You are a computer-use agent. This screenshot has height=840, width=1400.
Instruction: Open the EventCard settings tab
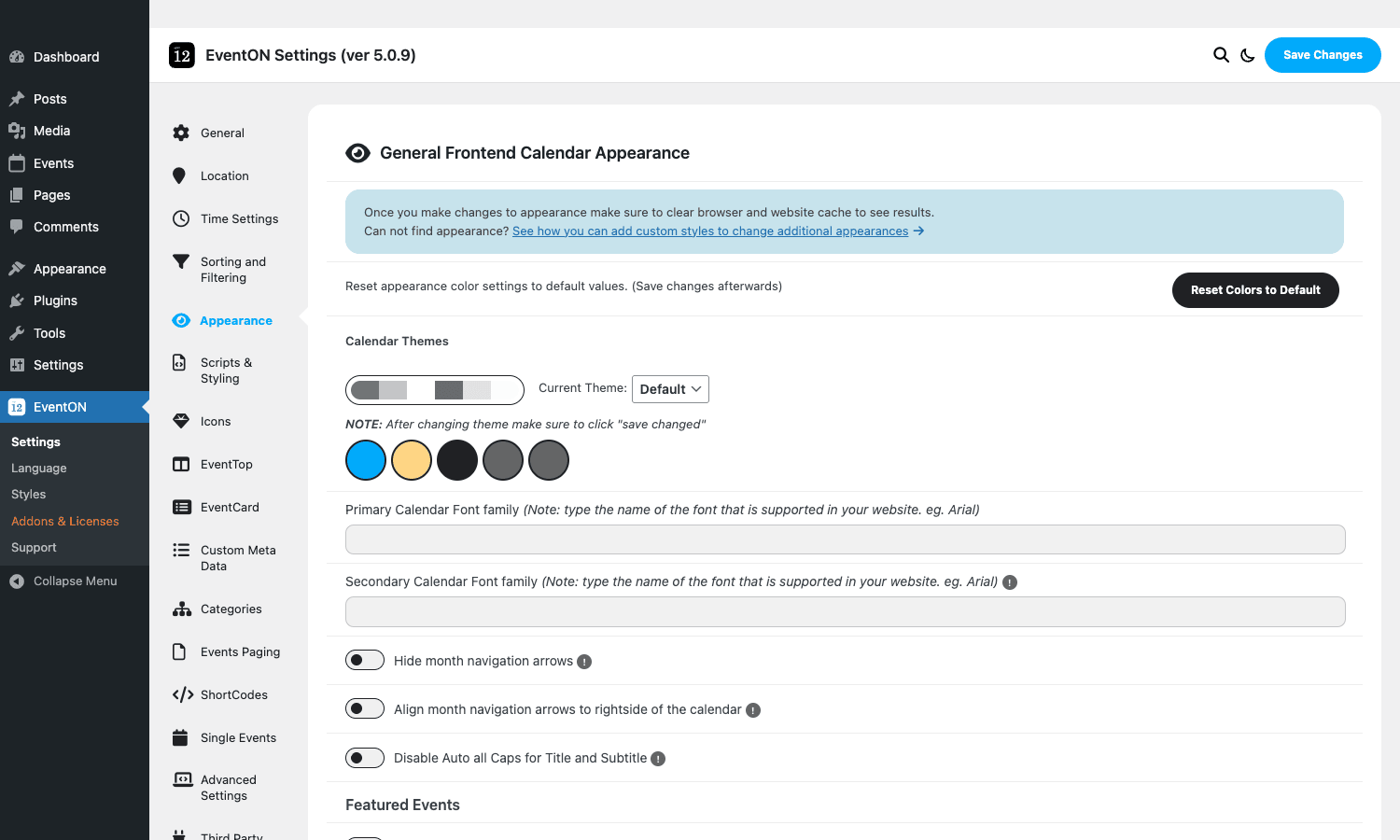(x=230, y=507)
